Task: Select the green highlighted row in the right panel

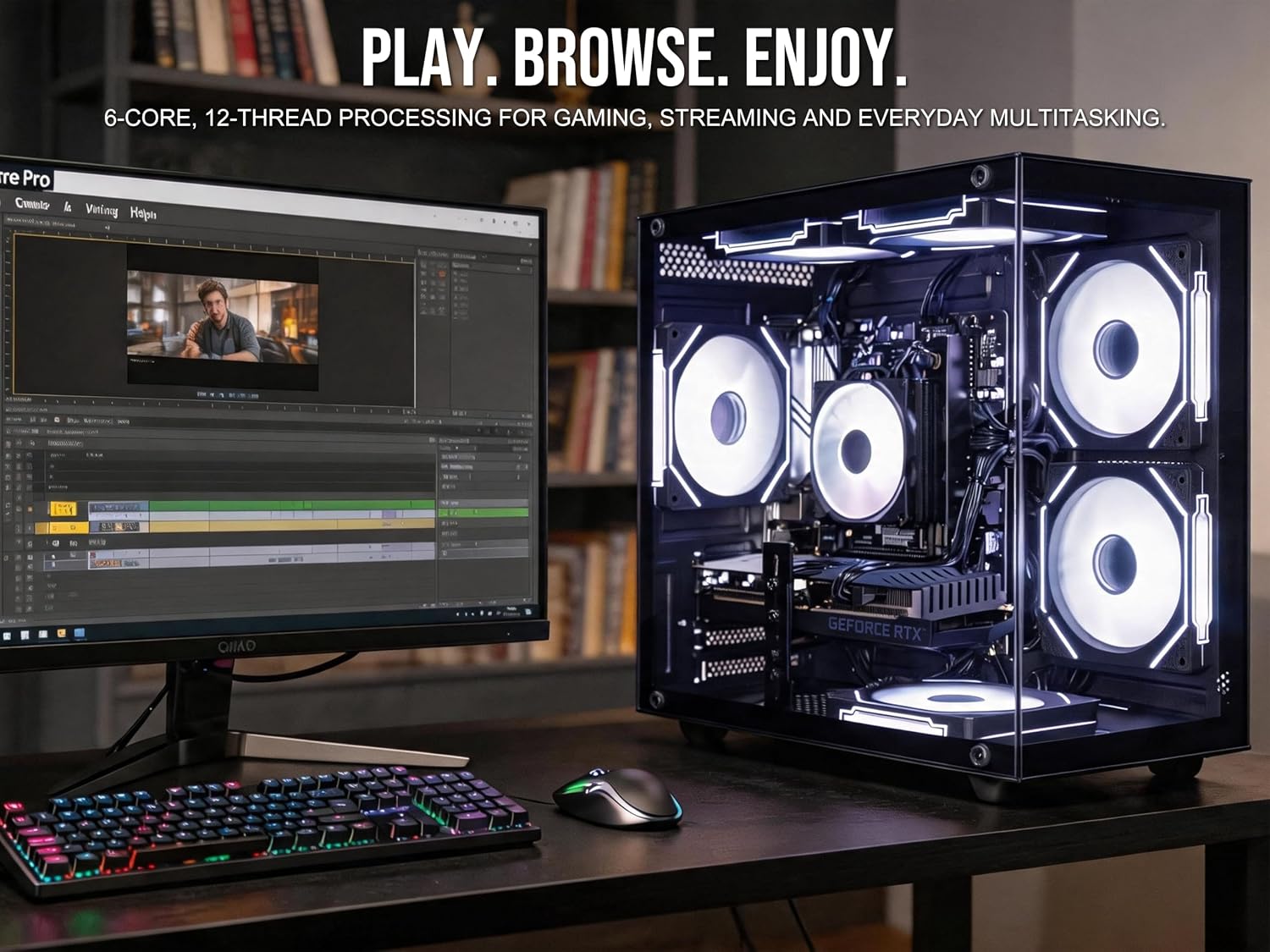Action: (483, 512)
